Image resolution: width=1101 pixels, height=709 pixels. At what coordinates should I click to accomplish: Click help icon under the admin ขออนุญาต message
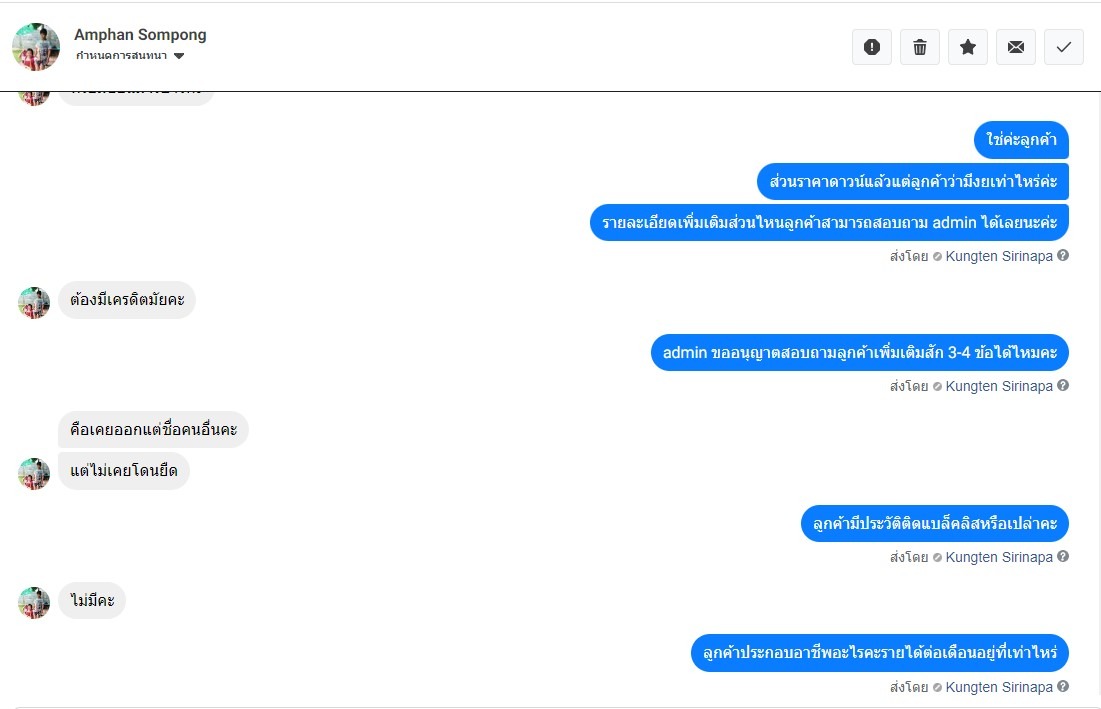click(1063, 386)
